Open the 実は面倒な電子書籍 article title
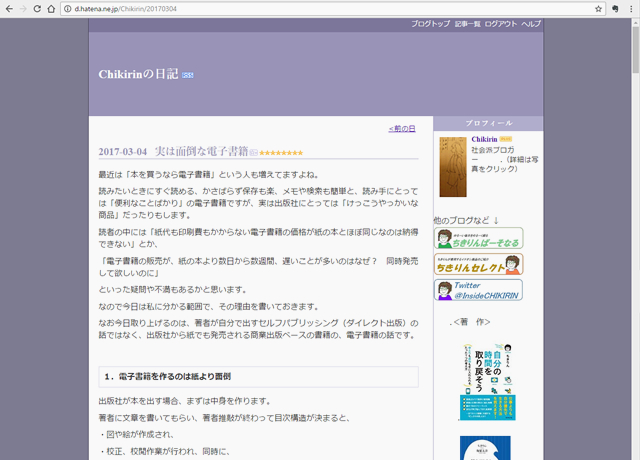The width and height of the screenshot is (640, 460). click(x=201, y=151)
